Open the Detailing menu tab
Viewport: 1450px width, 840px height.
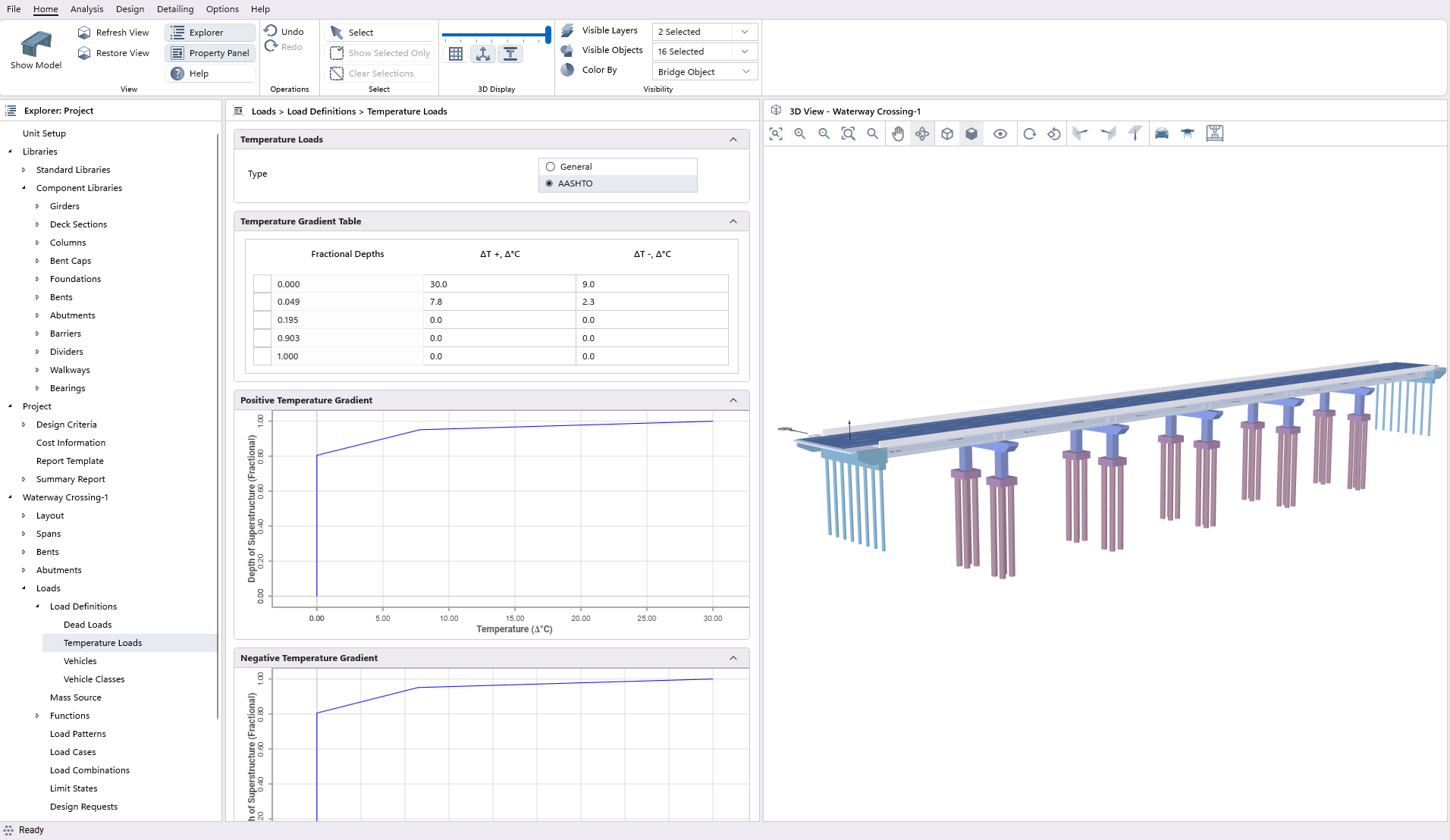[175, 9]
